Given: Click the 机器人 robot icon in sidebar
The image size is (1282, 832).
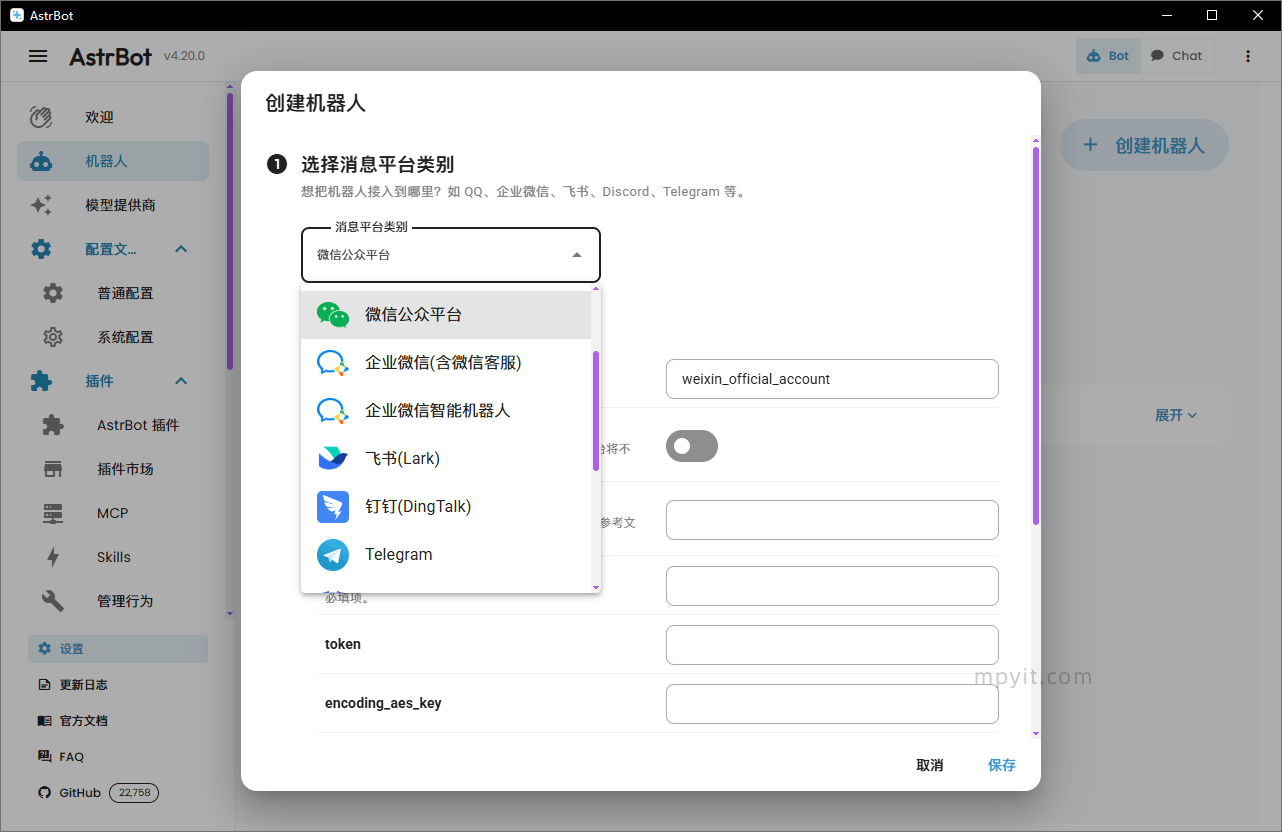Looking at the screenshot, I should click(41, 161).
